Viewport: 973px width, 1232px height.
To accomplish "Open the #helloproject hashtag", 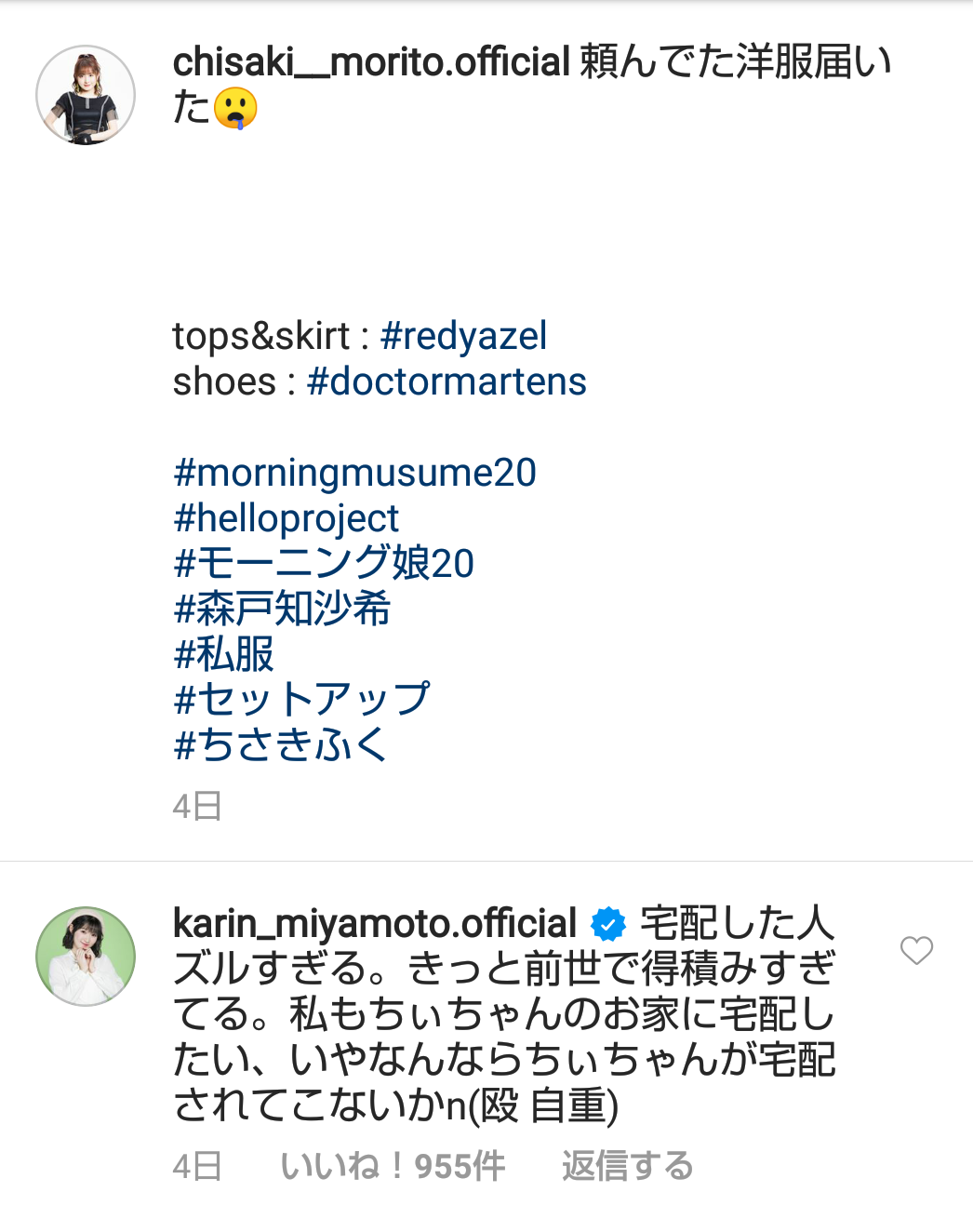I will coord(286,518).
